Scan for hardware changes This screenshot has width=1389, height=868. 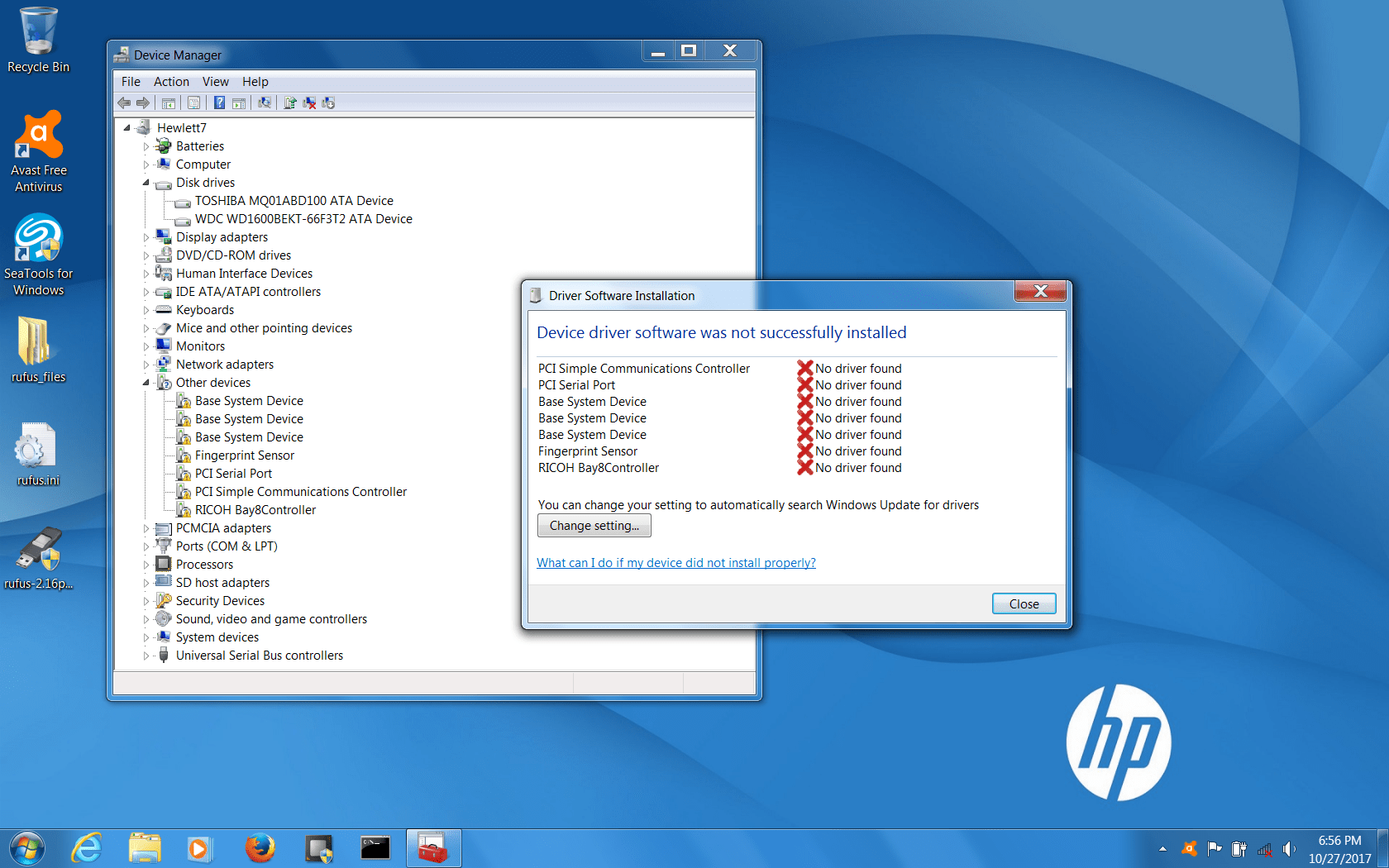coord(266,103)
